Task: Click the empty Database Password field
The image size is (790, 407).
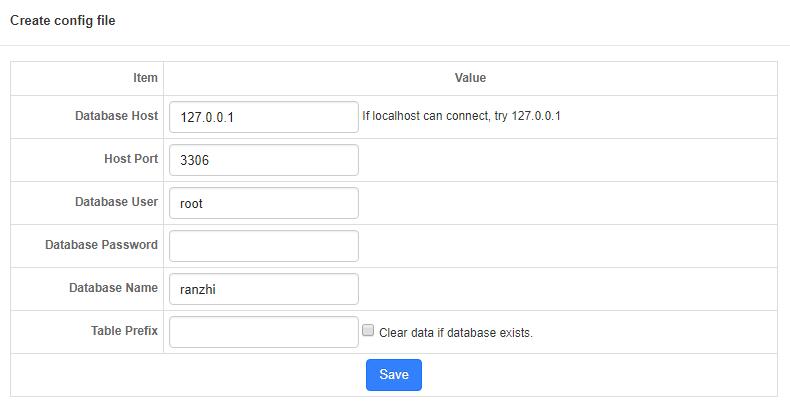Action: tap(264, 246)
